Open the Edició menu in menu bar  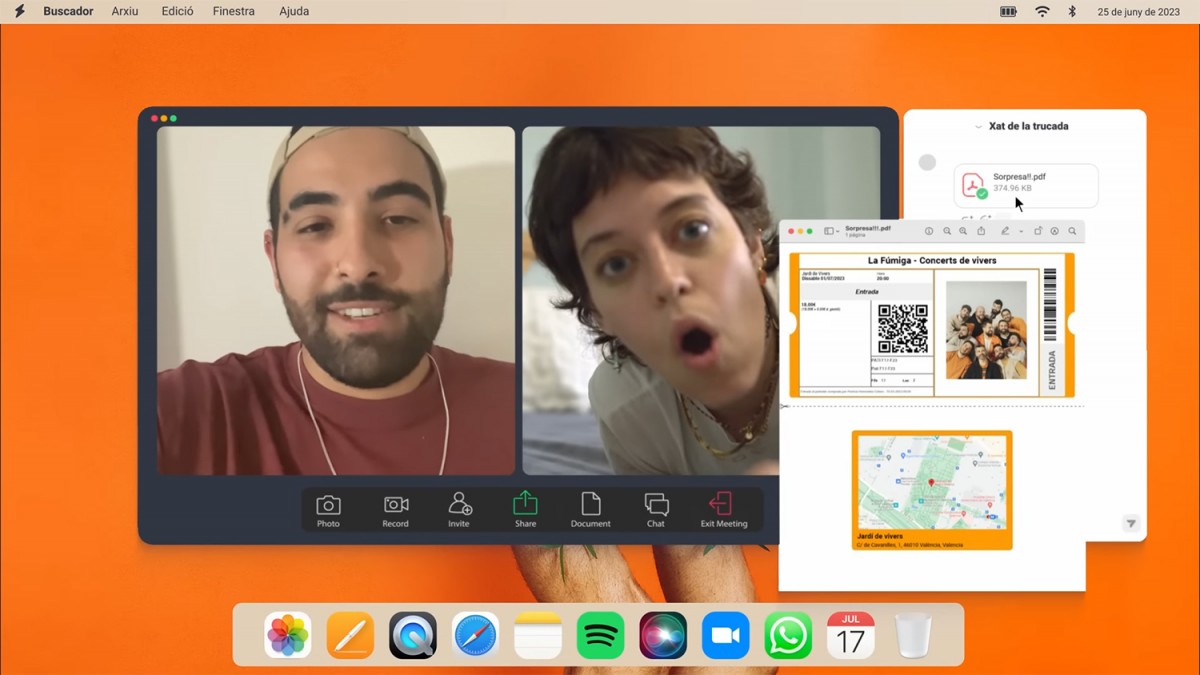click(177, 12)
